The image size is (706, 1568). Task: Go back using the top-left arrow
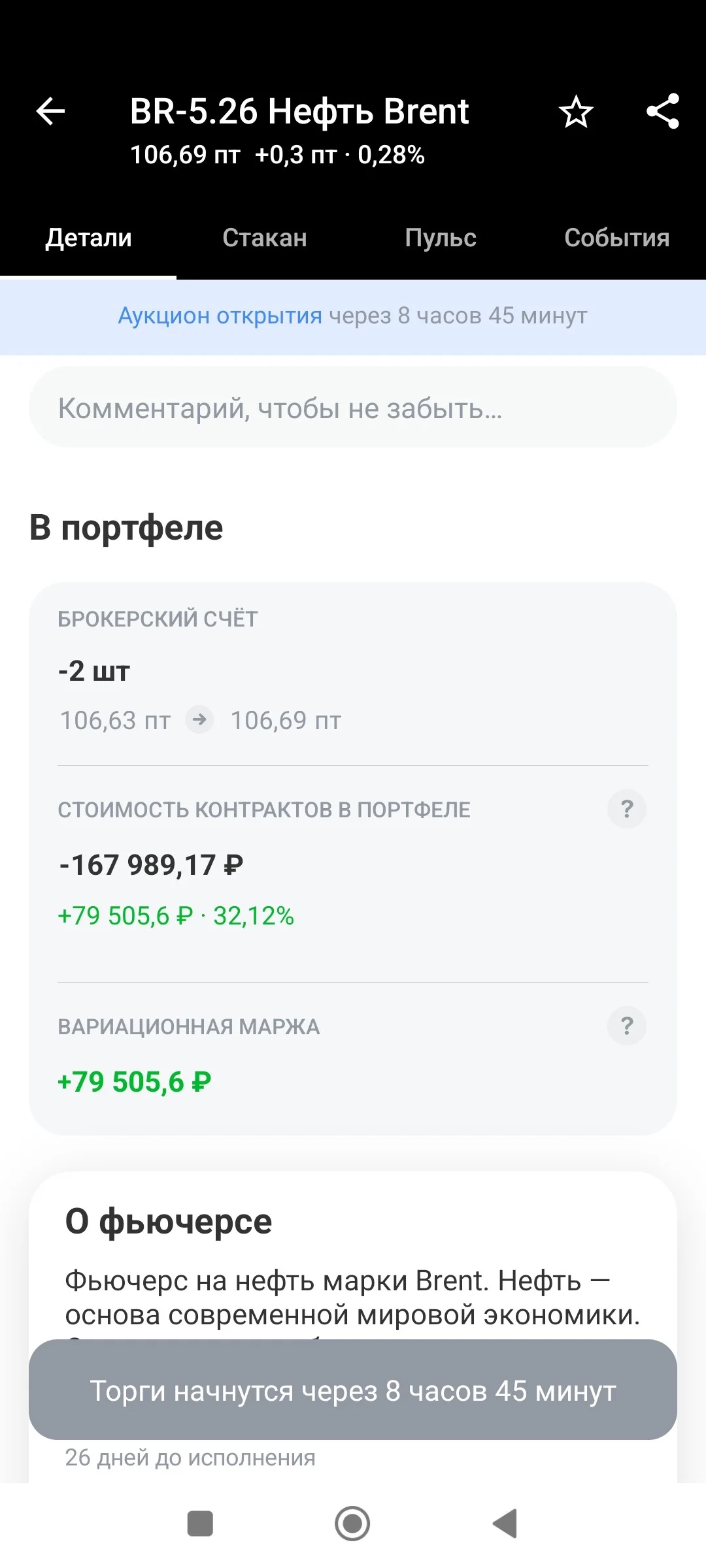[50, 111]
